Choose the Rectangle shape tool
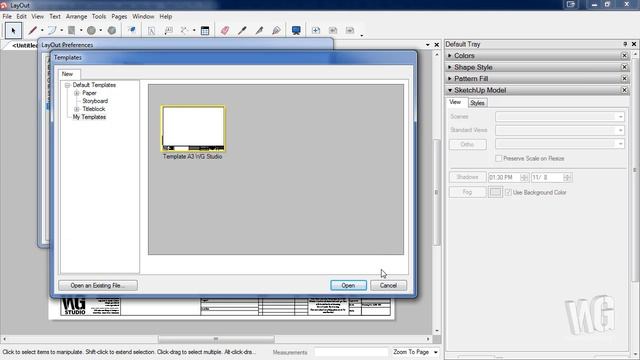Screen dimensions: 640x360 (71, 31)
